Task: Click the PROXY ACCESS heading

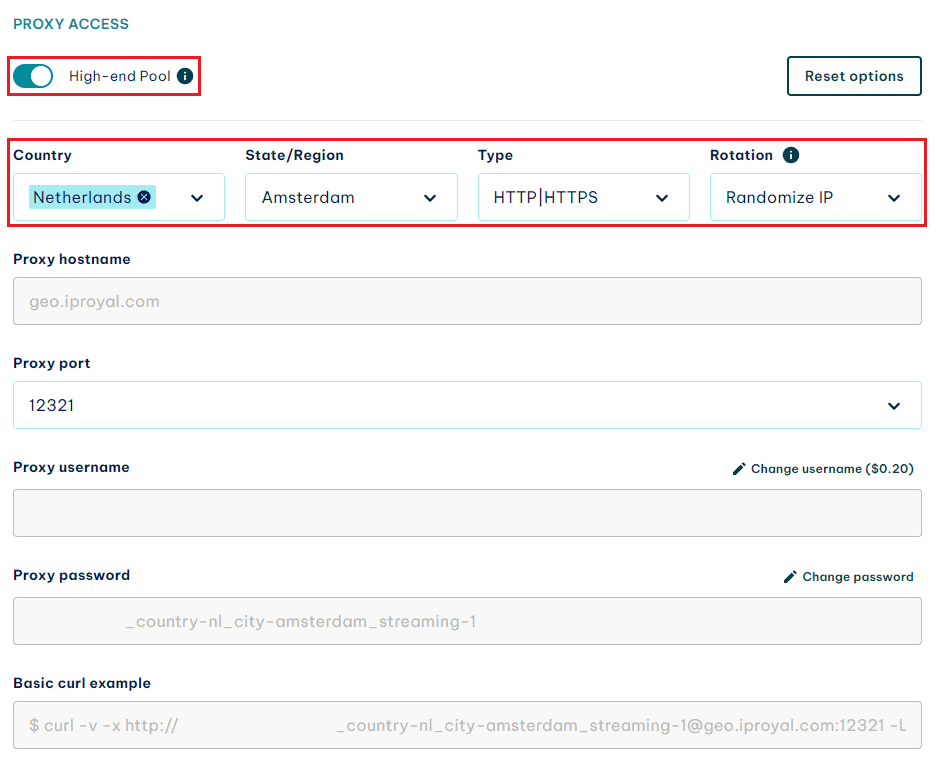Action: pyautogui.click(x=71, y=24)
